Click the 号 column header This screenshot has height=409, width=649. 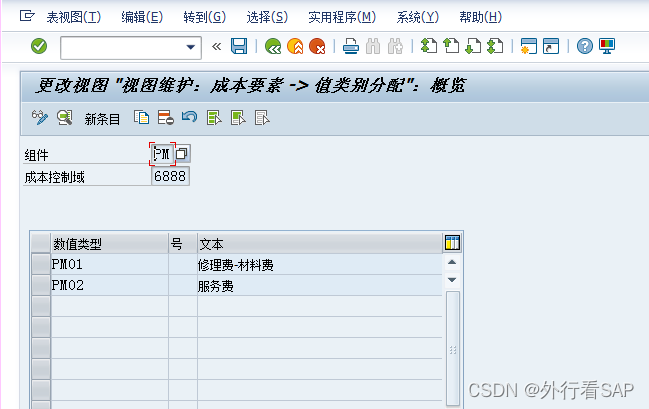point(183,243)
